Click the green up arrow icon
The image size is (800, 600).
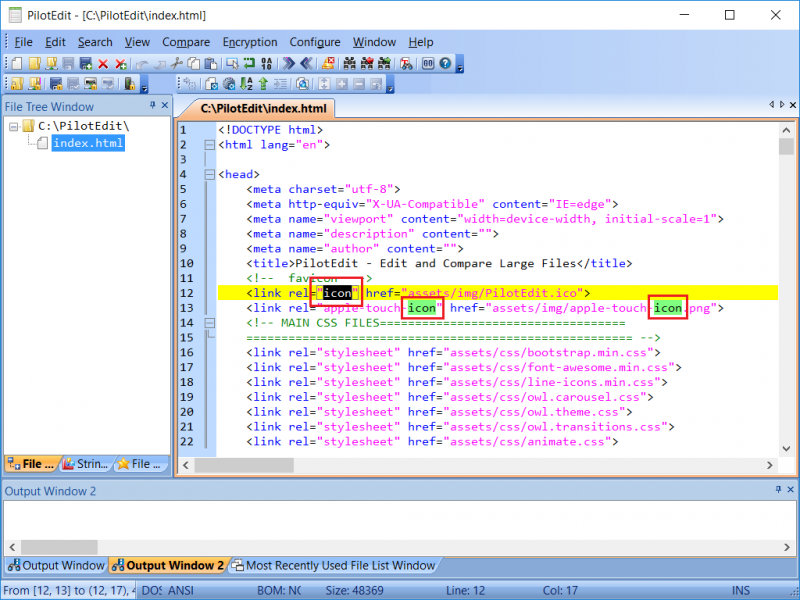(x=263, y=84)
